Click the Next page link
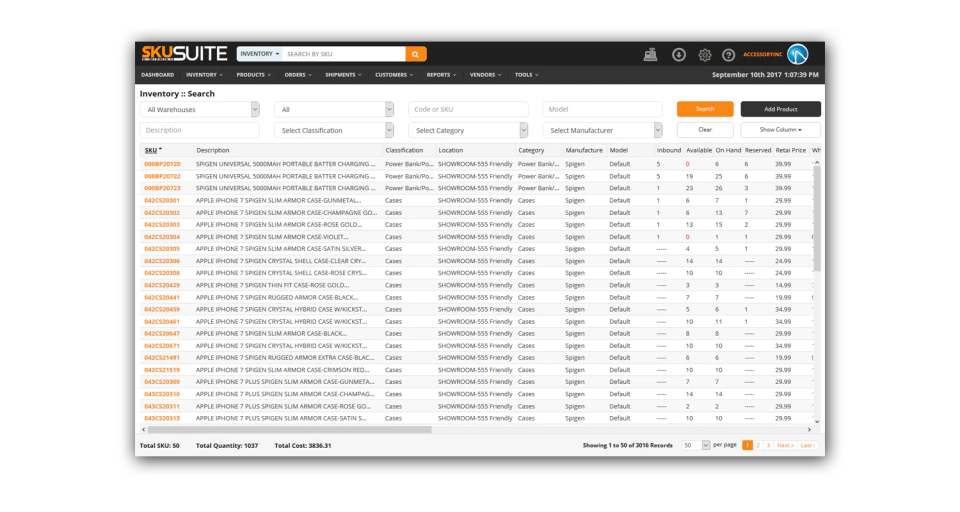Image resolution: width=960 pixels, height=512 pixels. (x=785, y=445)
